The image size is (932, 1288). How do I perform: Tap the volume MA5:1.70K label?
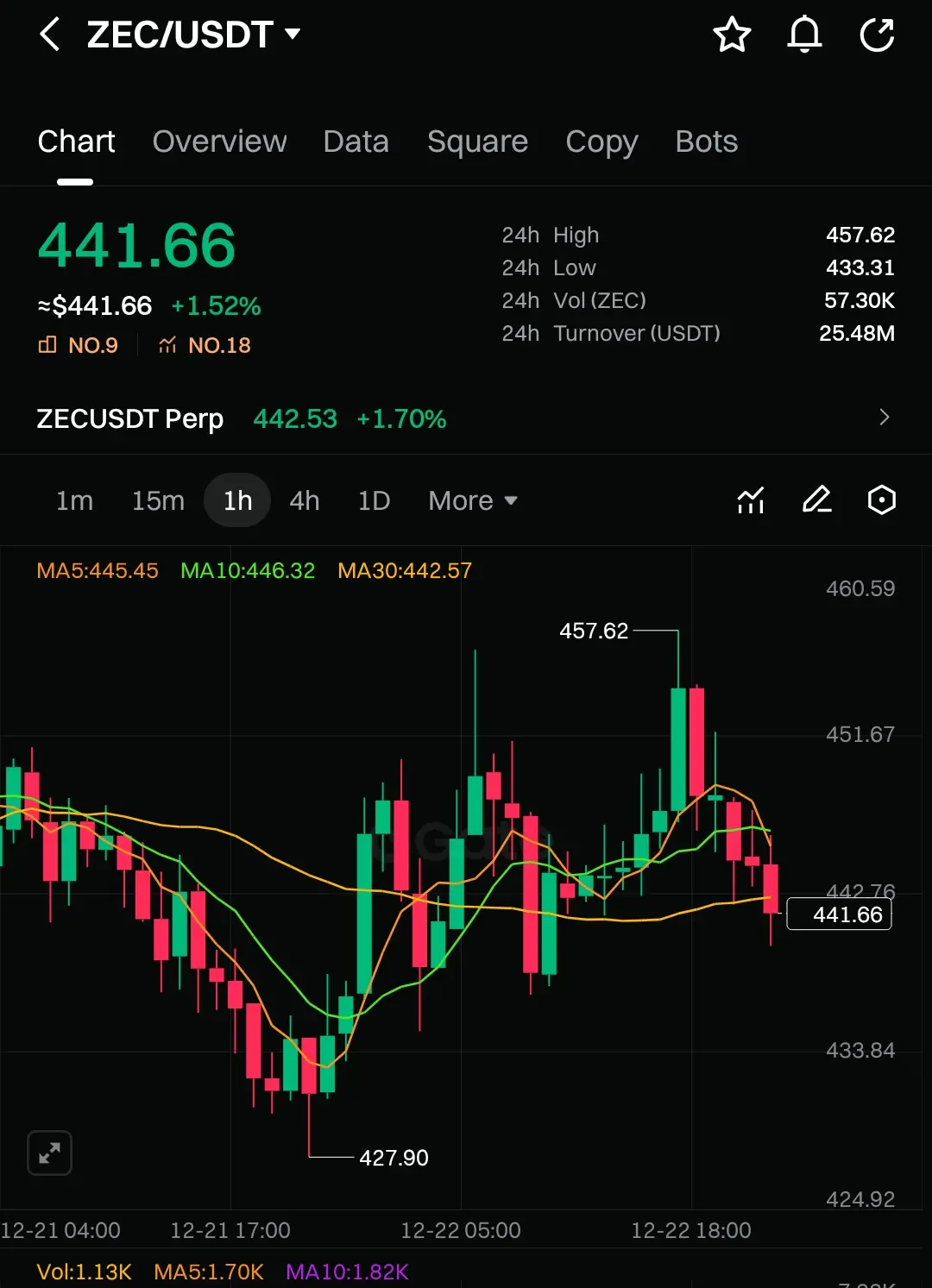pyautogui.click(x=209, y=1272)
